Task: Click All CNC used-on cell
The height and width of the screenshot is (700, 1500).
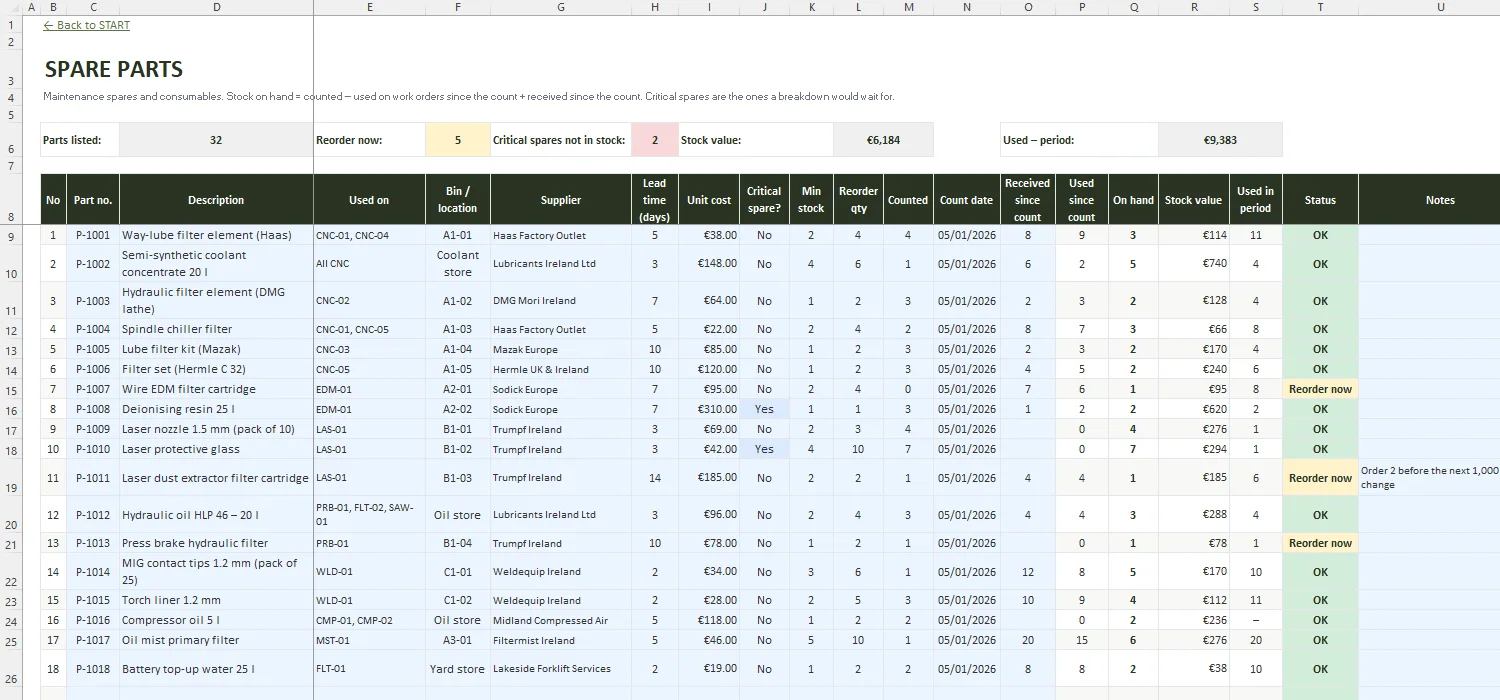Action: click(x=369, y=264)
